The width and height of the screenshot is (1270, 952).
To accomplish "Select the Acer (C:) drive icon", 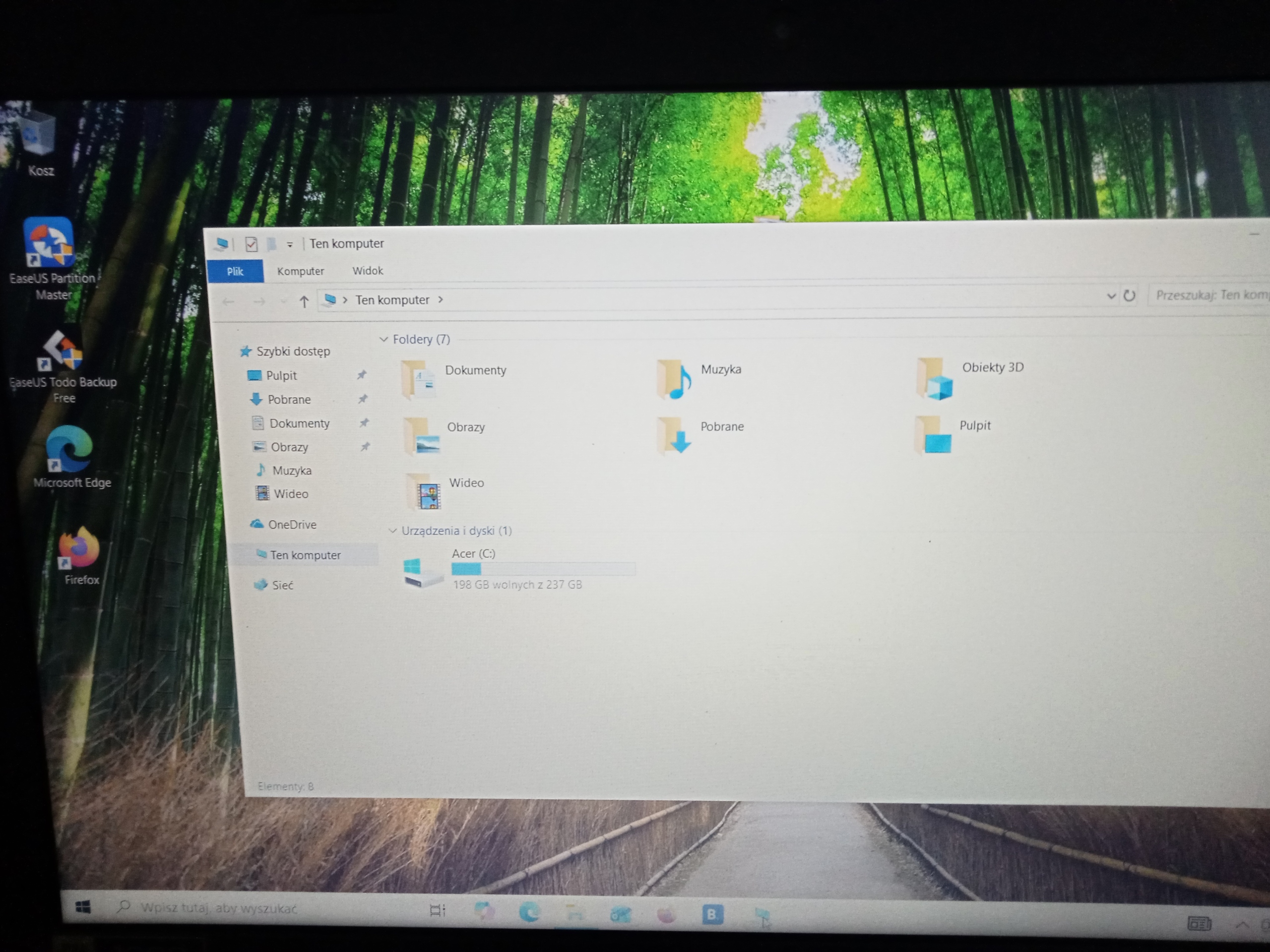I will [x=423, y=572].
